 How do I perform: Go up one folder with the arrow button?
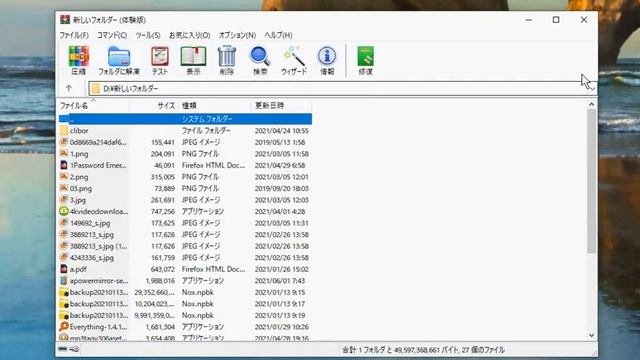click(x=69, y=88)
